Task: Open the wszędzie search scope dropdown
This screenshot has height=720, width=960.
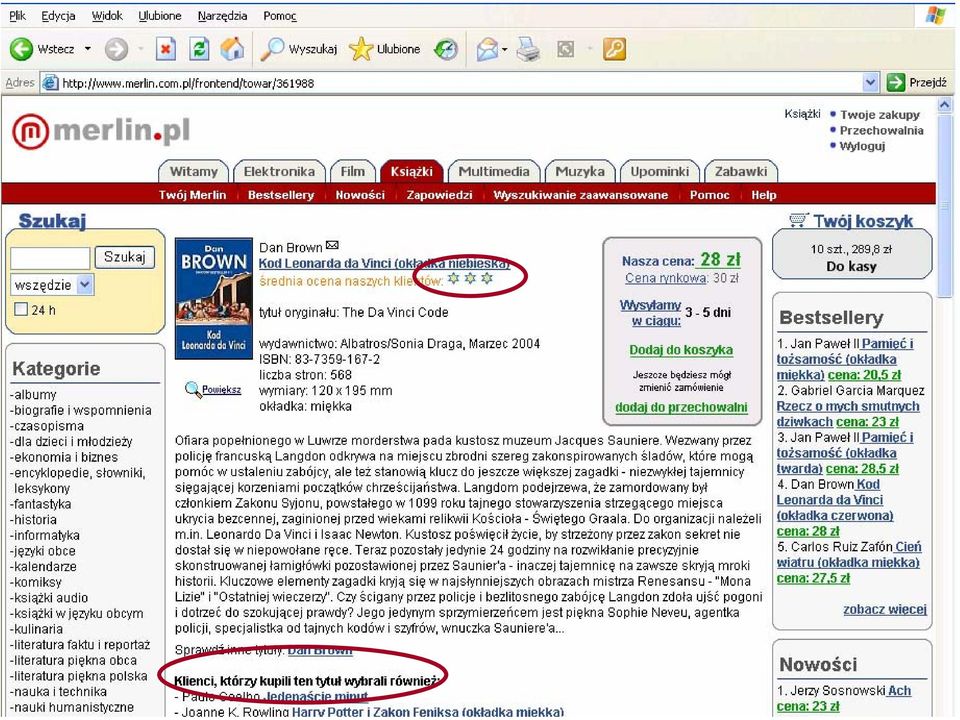Action: pyautogui.click(x=85, y=285)
